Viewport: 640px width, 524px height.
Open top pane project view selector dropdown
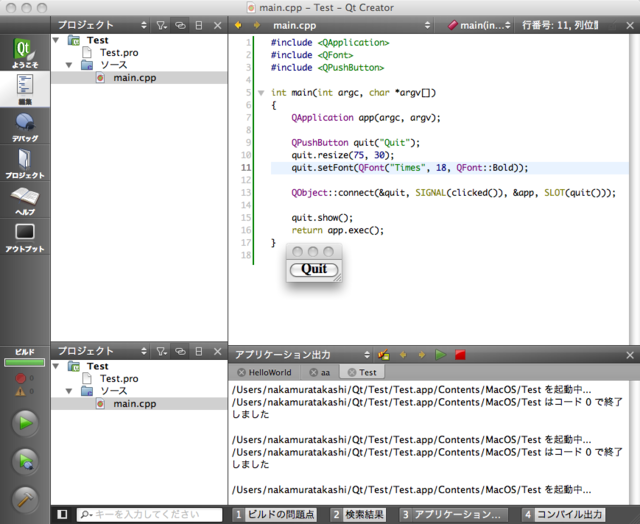coord(101,25)
